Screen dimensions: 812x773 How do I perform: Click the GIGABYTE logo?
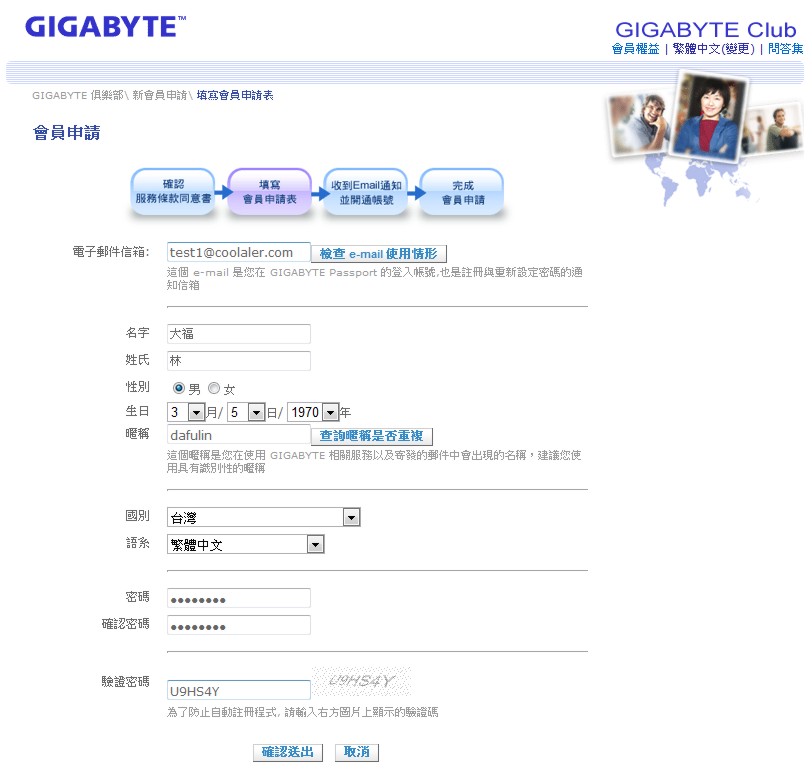(106, 27)
